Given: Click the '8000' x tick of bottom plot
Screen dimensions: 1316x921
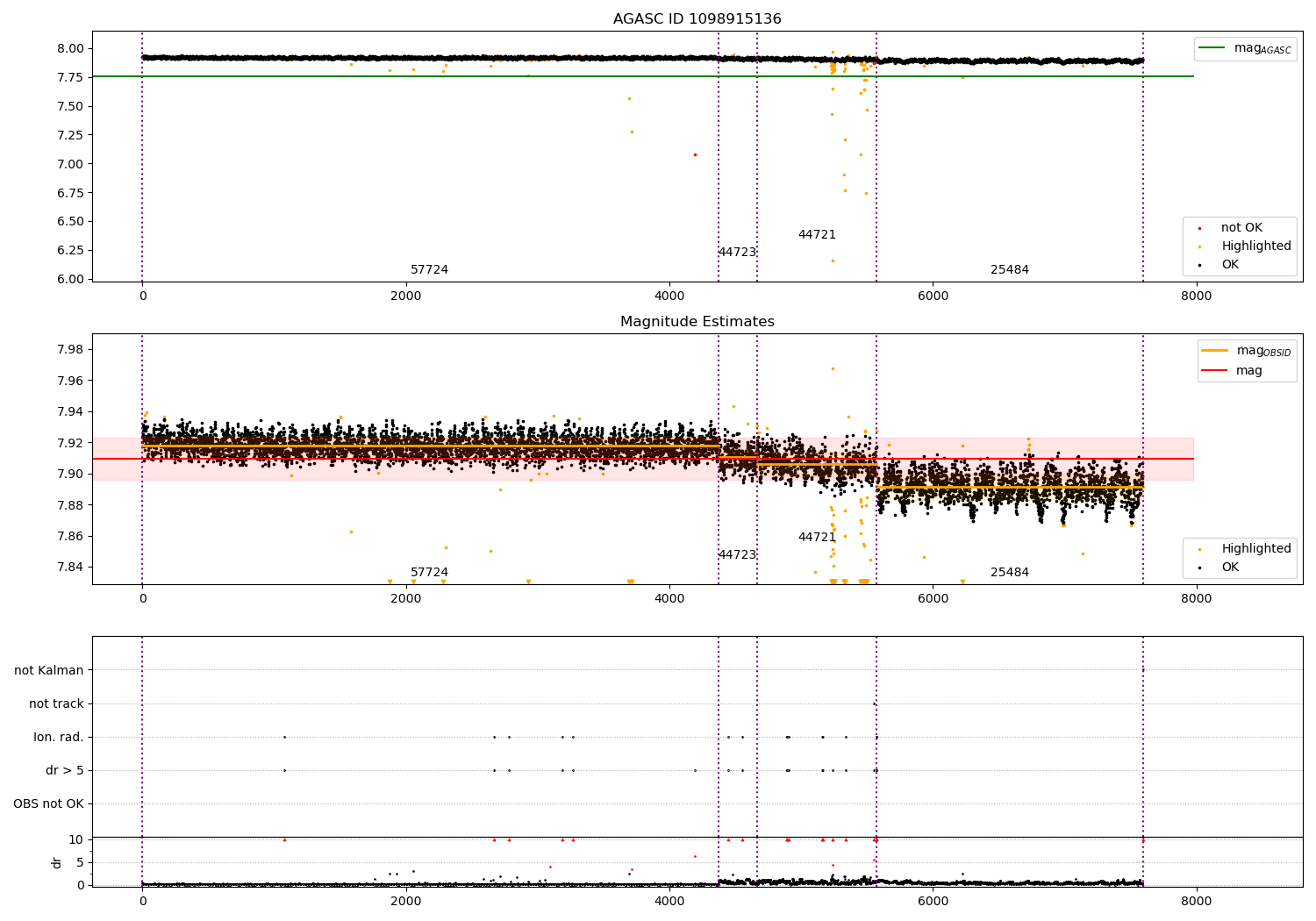Looking at the screenshot, I should (1196, 902).
